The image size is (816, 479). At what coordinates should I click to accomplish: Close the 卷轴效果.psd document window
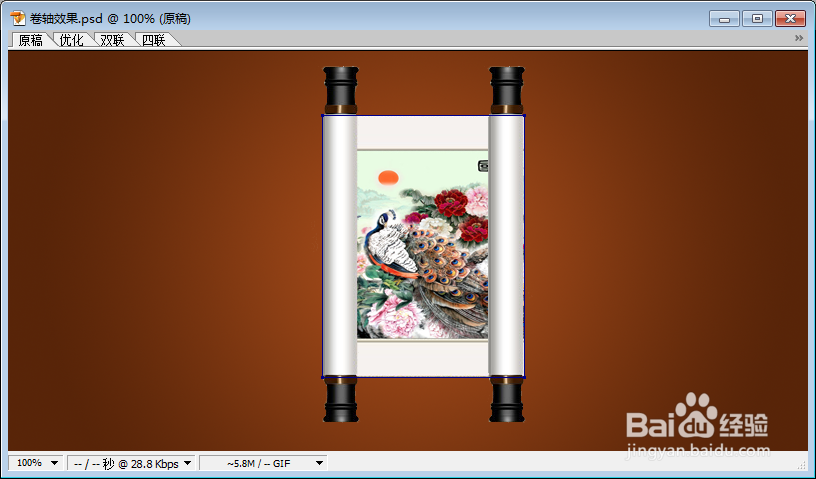pos(790,19)
